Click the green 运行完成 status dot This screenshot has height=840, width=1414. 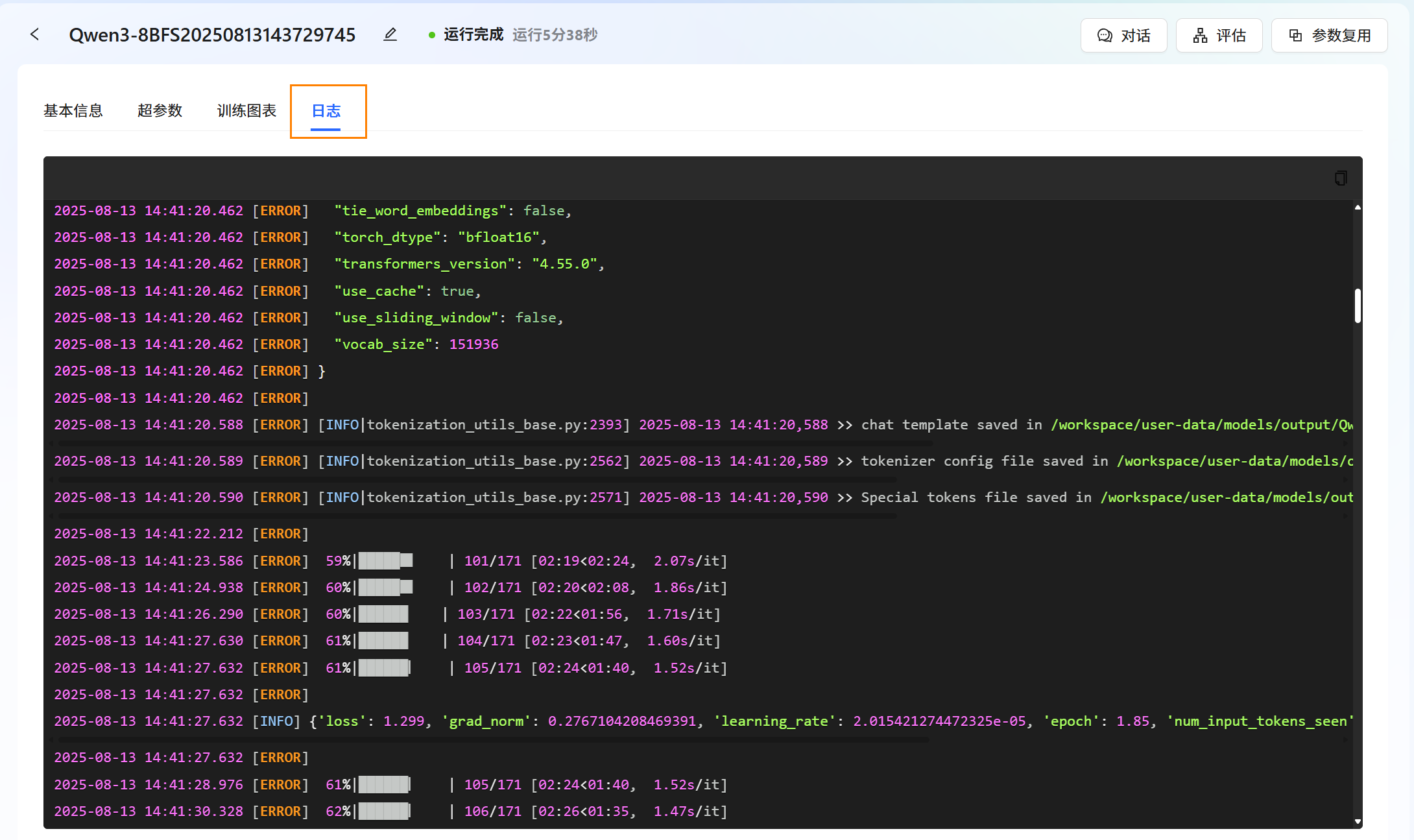pyautogui.click(x=432, y=35)
